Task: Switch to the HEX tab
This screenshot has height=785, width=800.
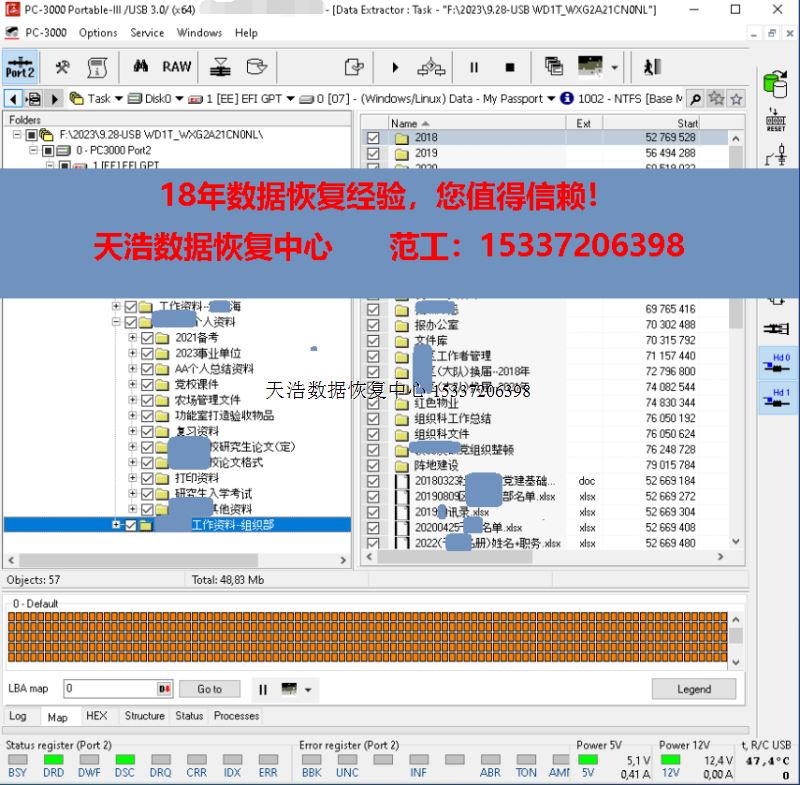Action: (x=96, y=716)
